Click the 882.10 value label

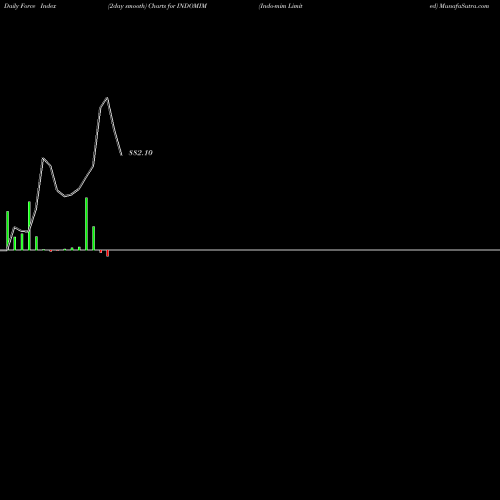141,153
